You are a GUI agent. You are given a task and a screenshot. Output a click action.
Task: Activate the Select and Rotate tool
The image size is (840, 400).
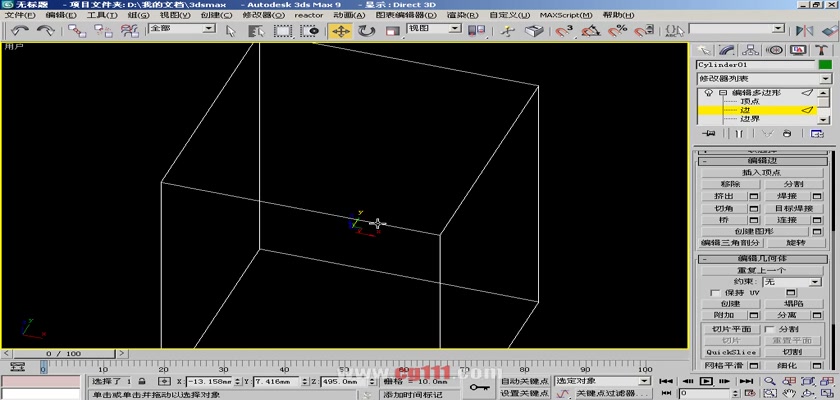tap(366, 31)
